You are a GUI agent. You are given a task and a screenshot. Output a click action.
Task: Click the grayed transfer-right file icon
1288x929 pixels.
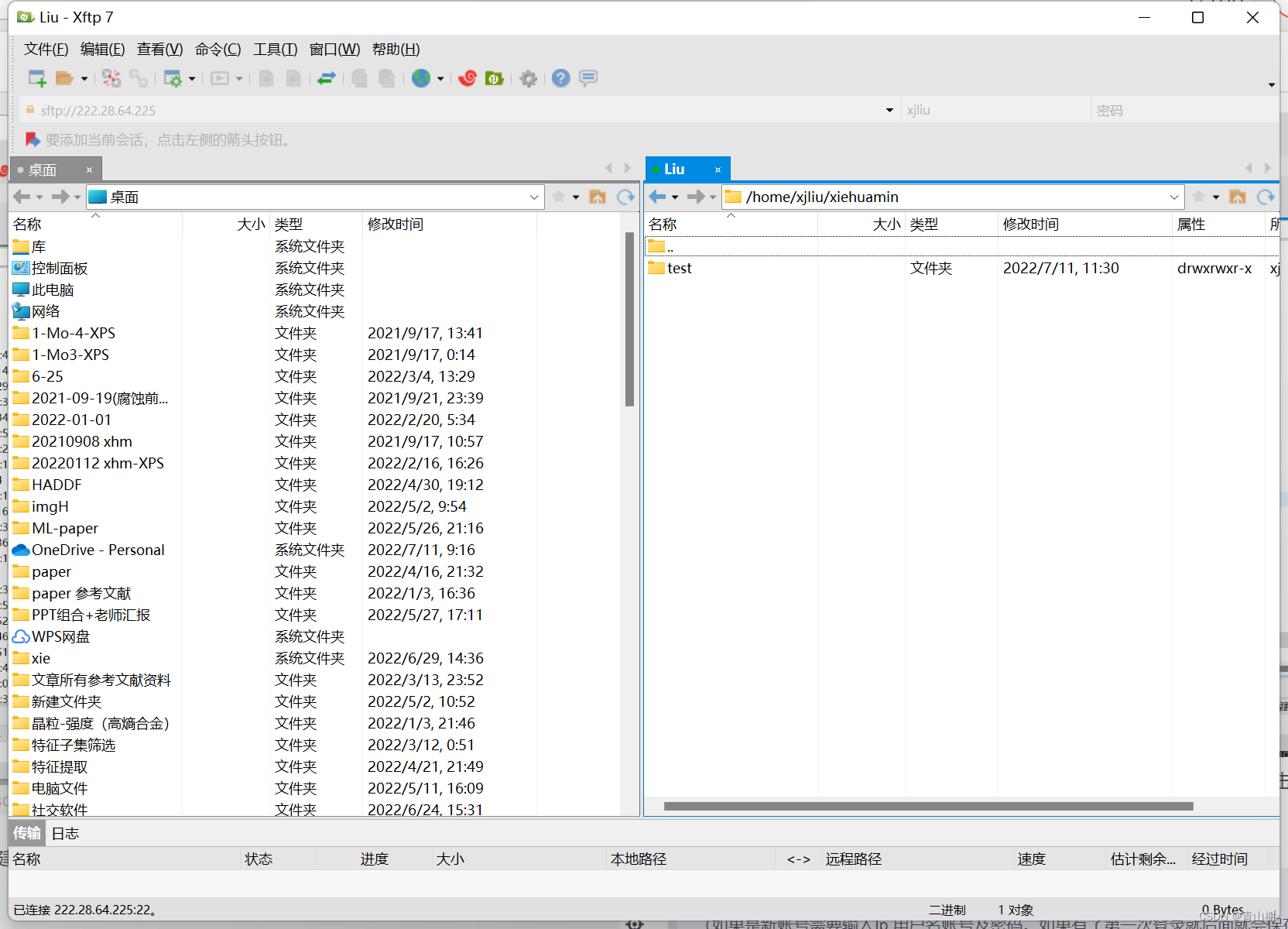coord(293,78)
